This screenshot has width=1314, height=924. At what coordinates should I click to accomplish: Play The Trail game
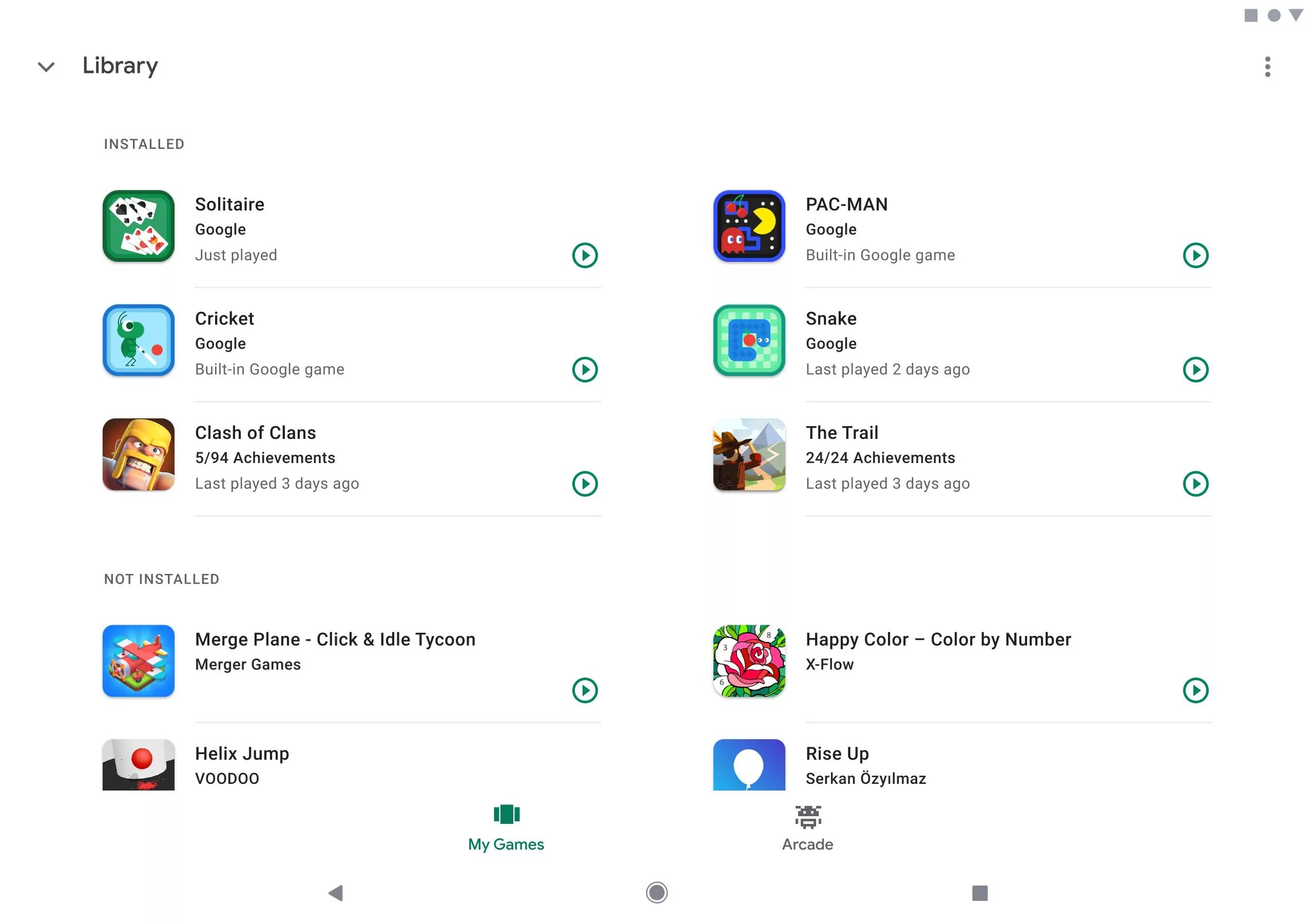pos(1196,484)
